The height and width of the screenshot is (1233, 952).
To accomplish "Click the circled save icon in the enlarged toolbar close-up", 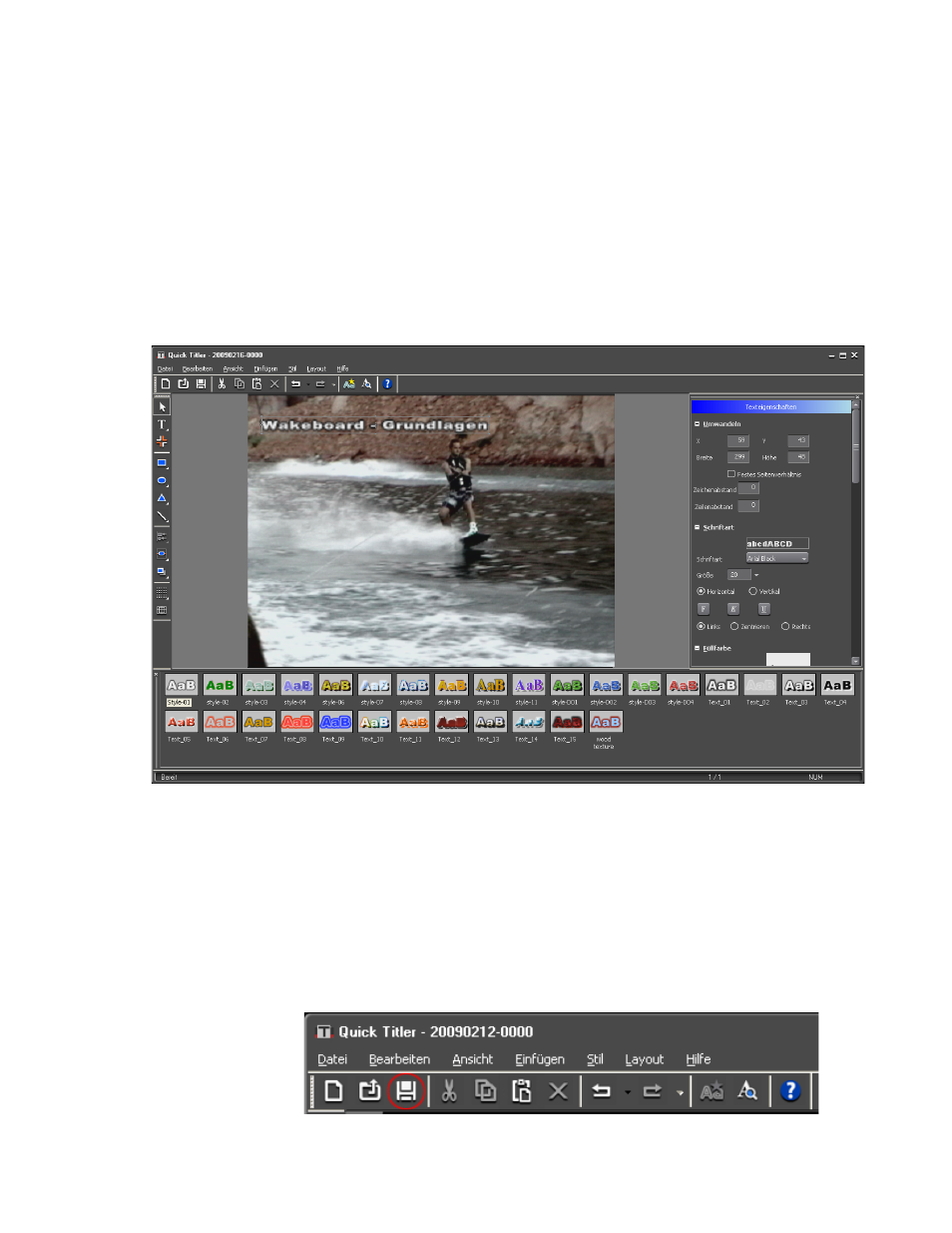I will click(406, 1091).
